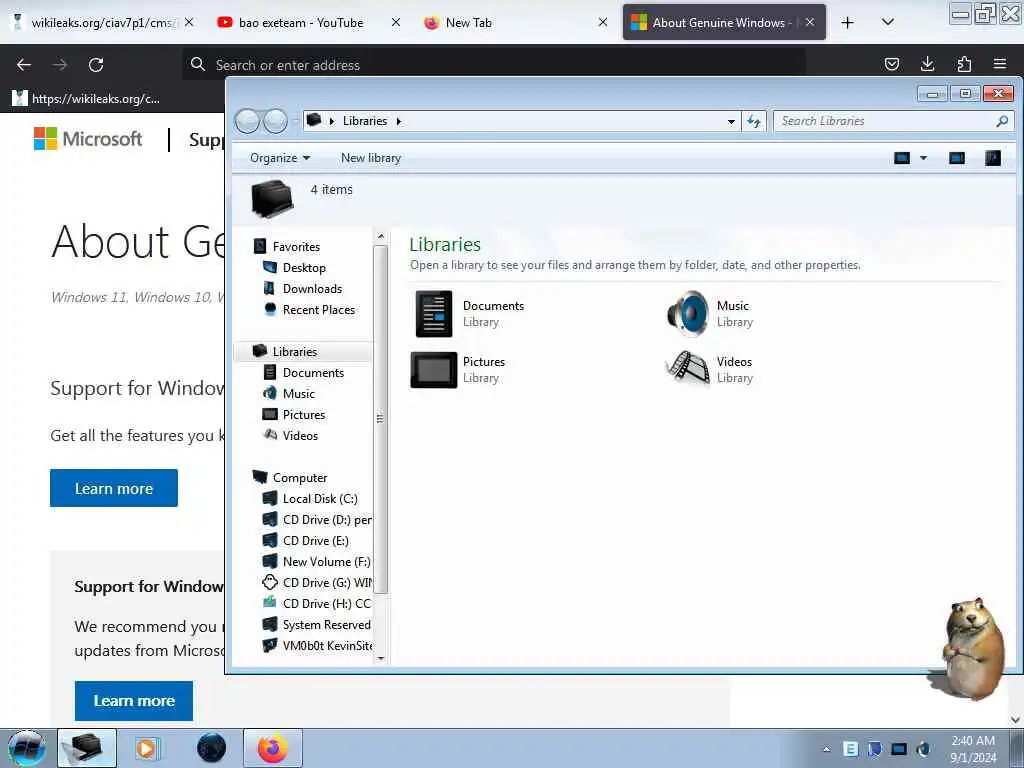Show hidden system tray icons arrow
The width and height of the screenshot is (1024, 768).
(x=826, y=749)
